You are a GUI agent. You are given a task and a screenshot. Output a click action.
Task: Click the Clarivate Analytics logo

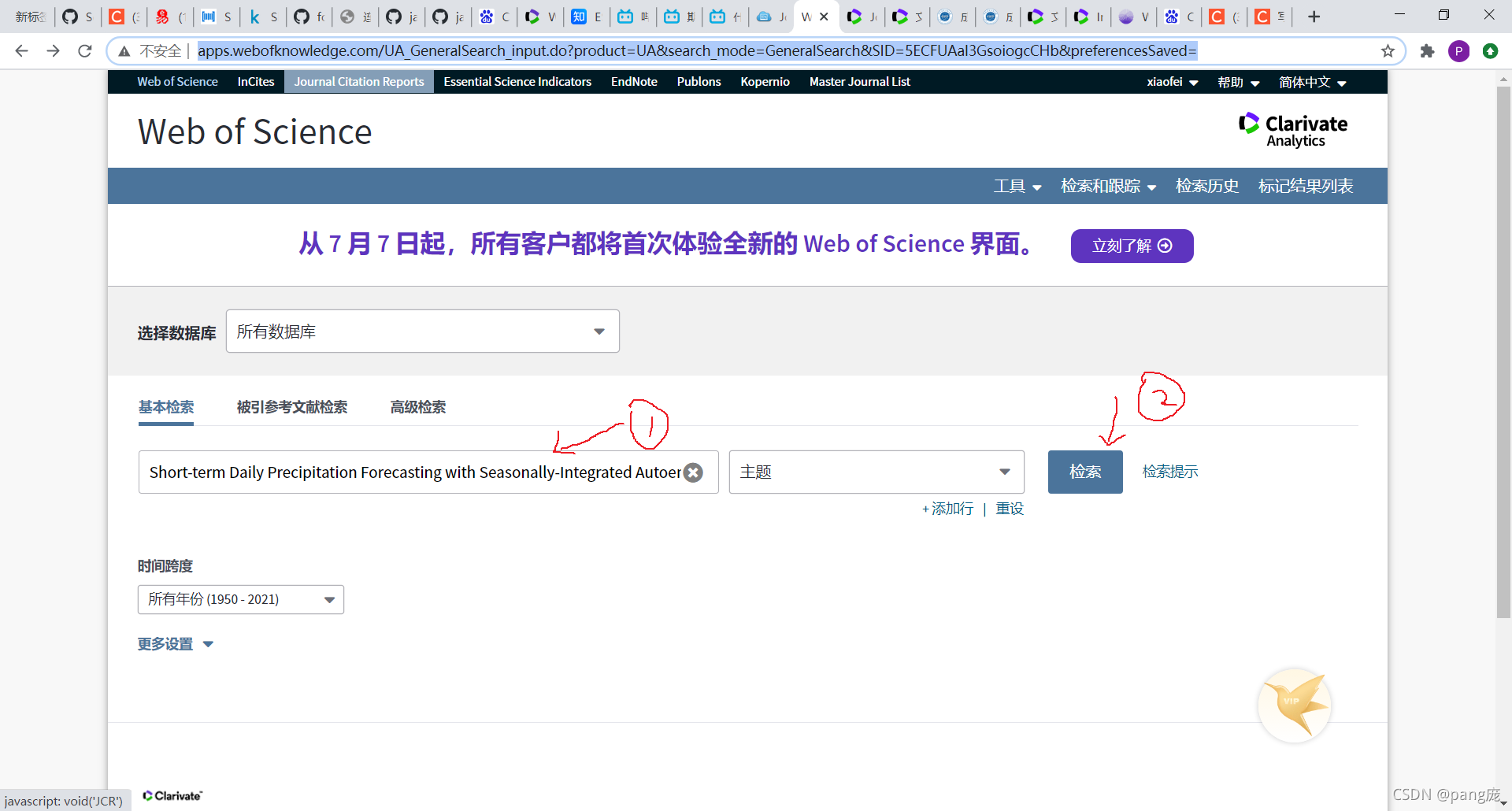pyautogui.click(x=1292, y=130)
